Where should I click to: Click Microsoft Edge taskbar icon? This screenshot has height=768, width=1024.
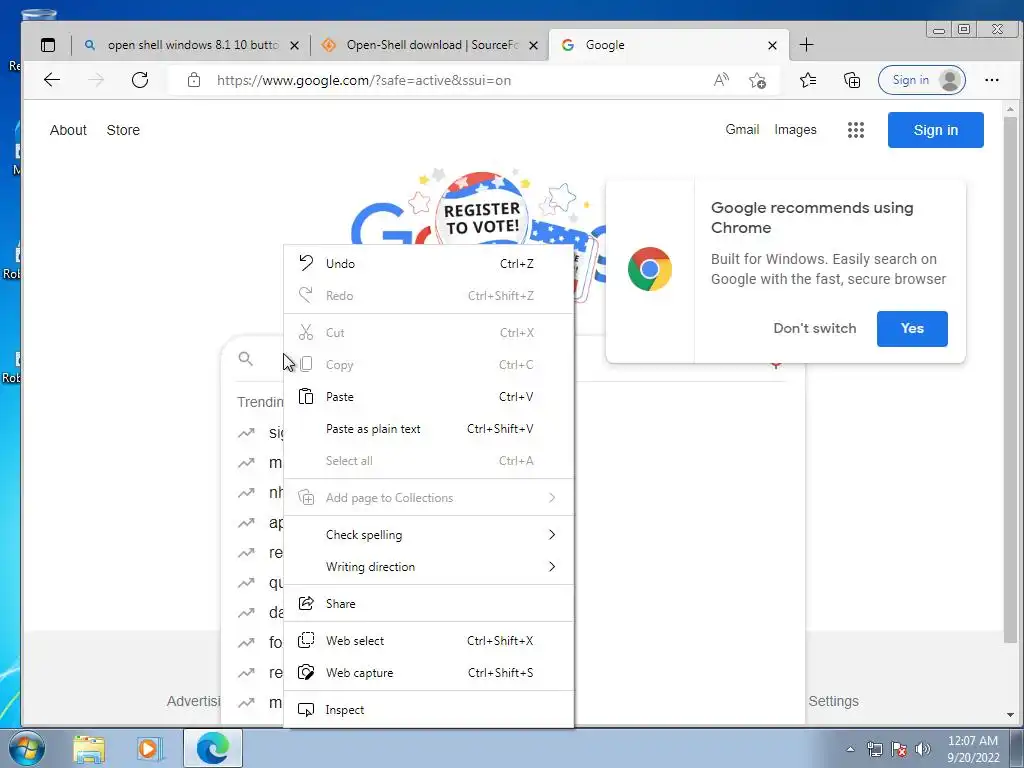click(x=213, y=748)
